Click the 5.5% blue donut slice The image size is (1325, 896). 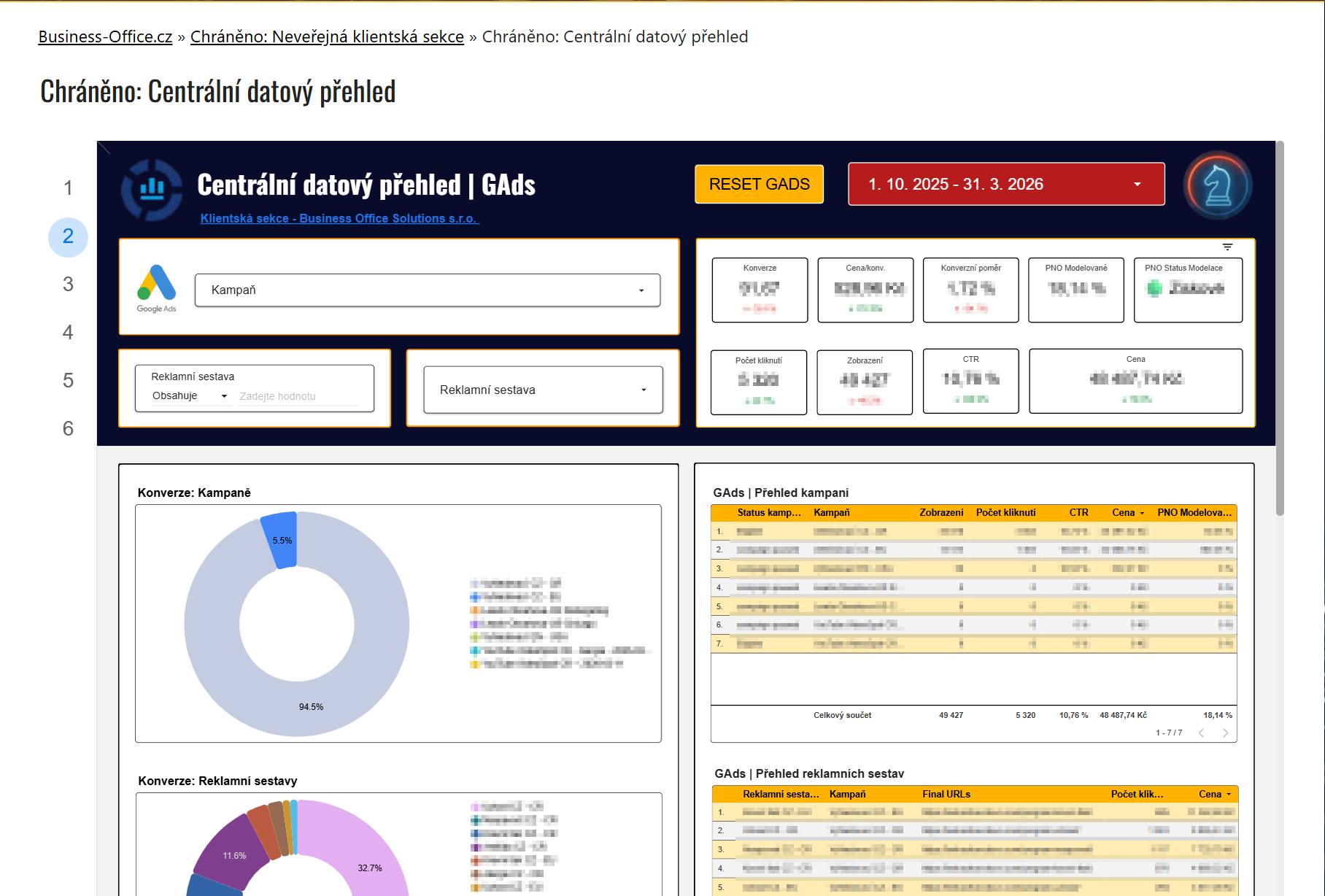[281, 540]
